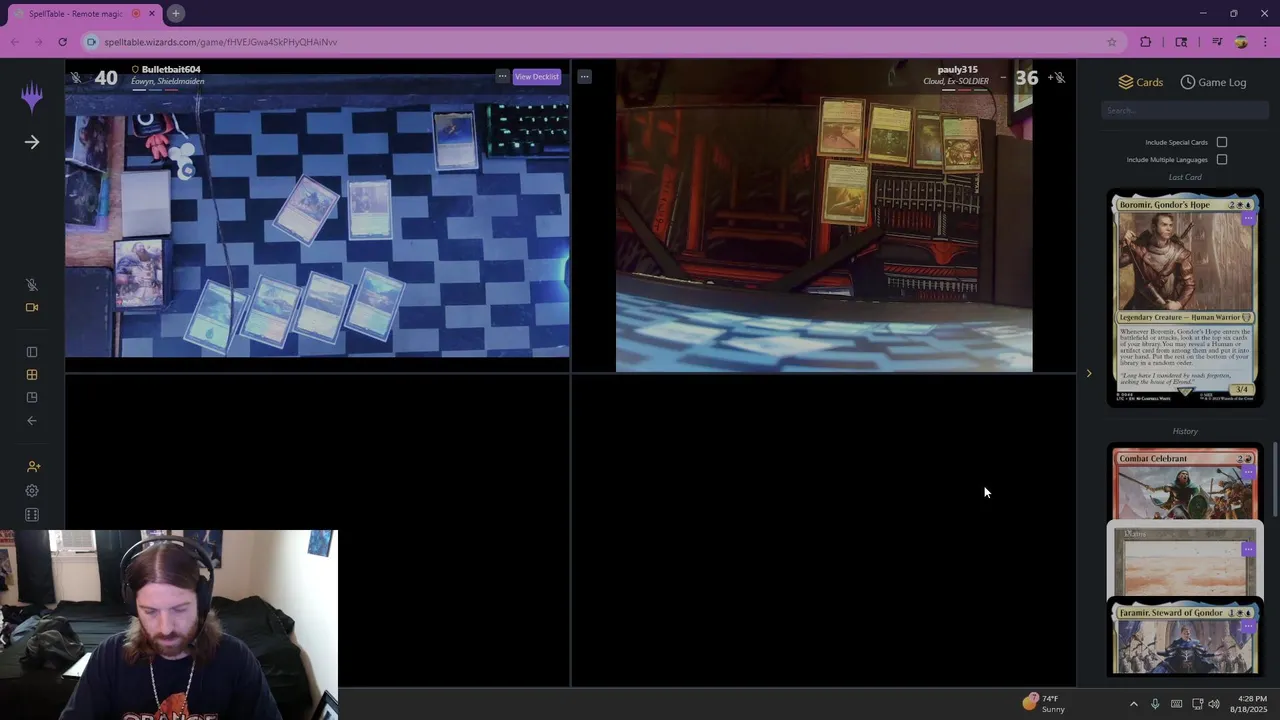
Task: Click the commander name Éowyn, Shieldmaiden
Action: [x=167, y=81]
